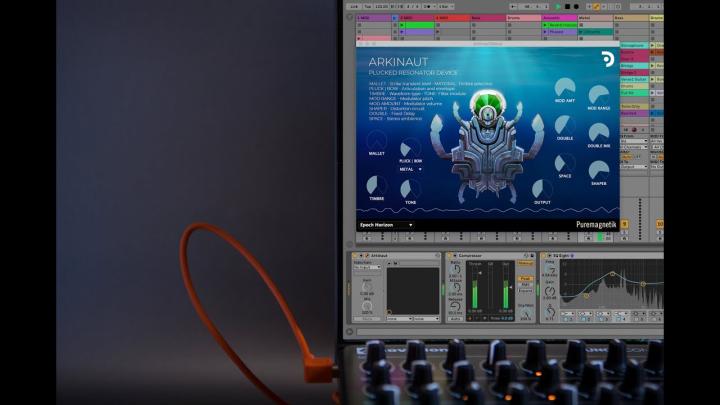Viewport: 720px width, 405px height.
Task: Click the EQ Eight Freq knob
Action: (x=550, y=269)
